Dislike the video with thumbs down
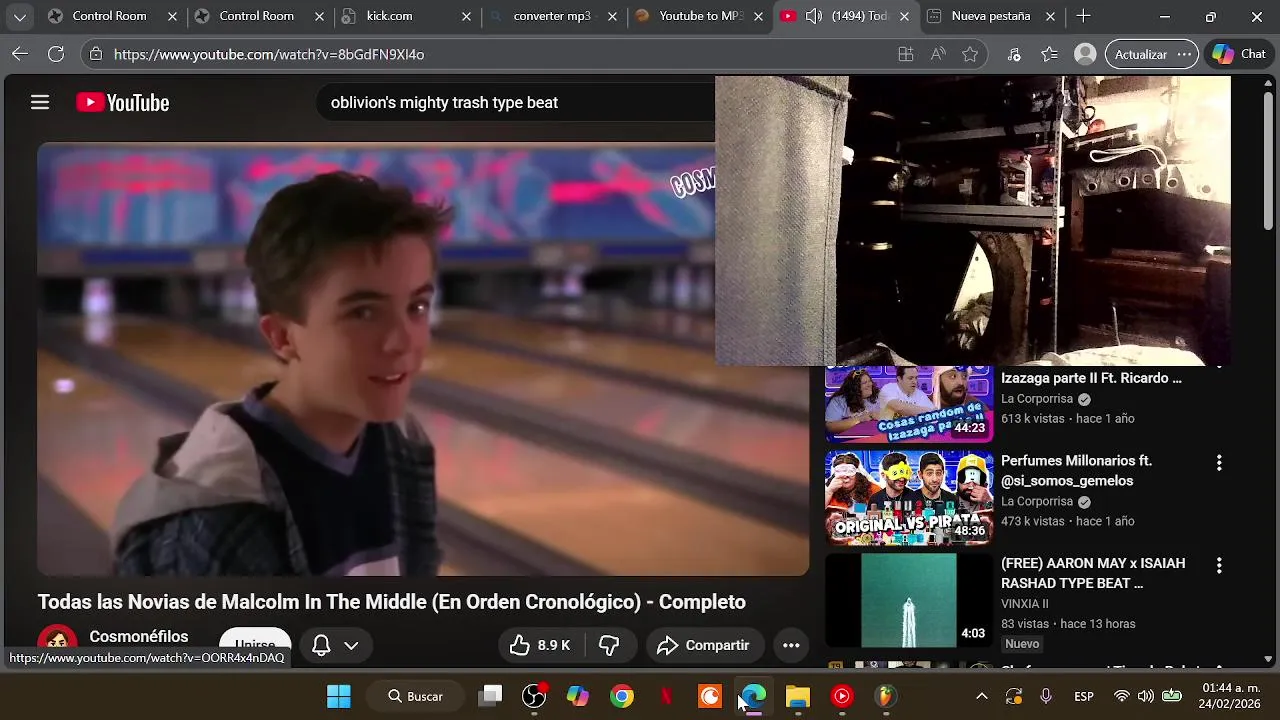 pyautogui.click(x=609, y=646)
